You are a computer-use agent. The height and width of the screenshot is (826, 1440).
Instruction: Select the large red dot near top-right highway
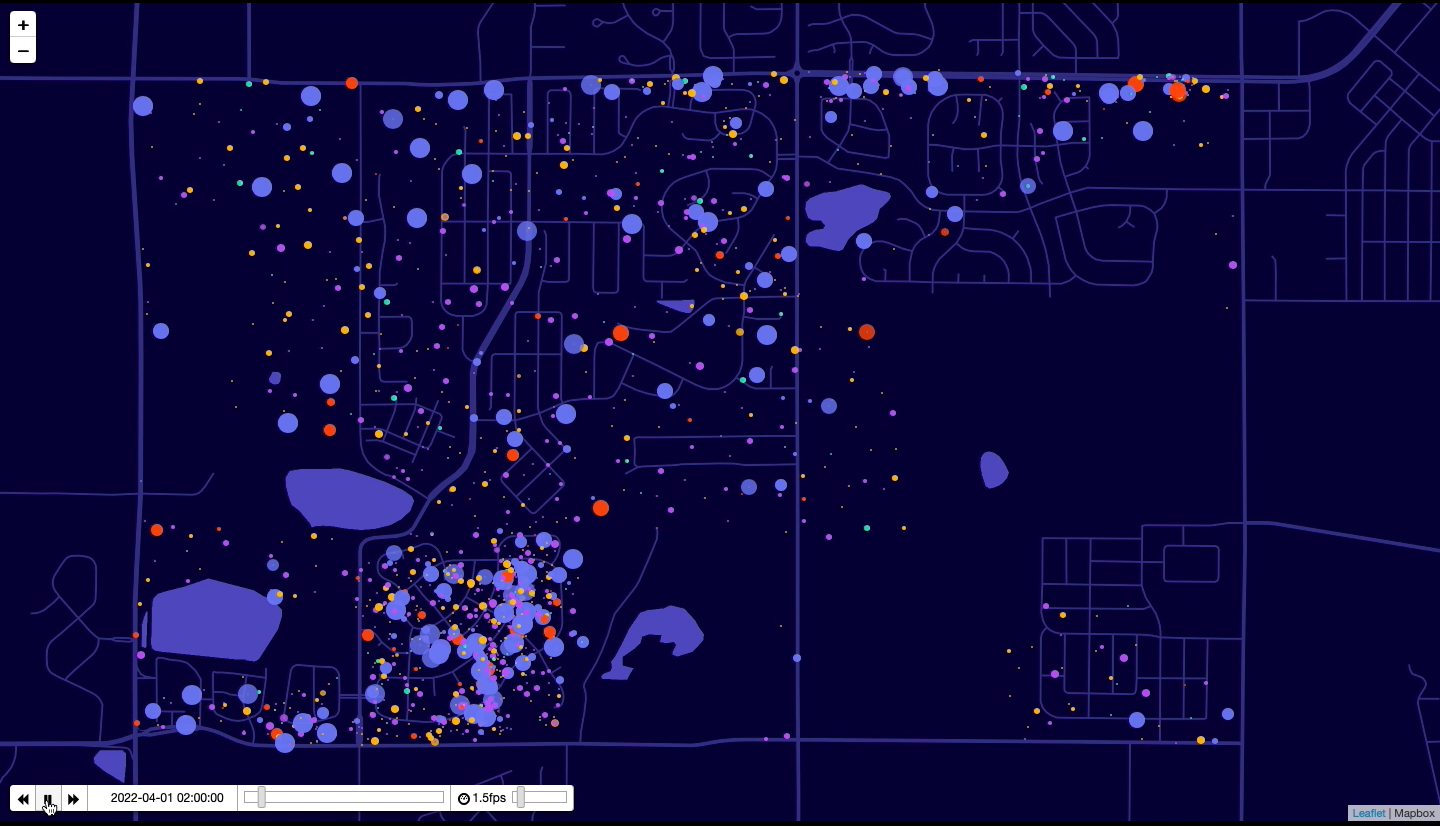click(1178, 91)
